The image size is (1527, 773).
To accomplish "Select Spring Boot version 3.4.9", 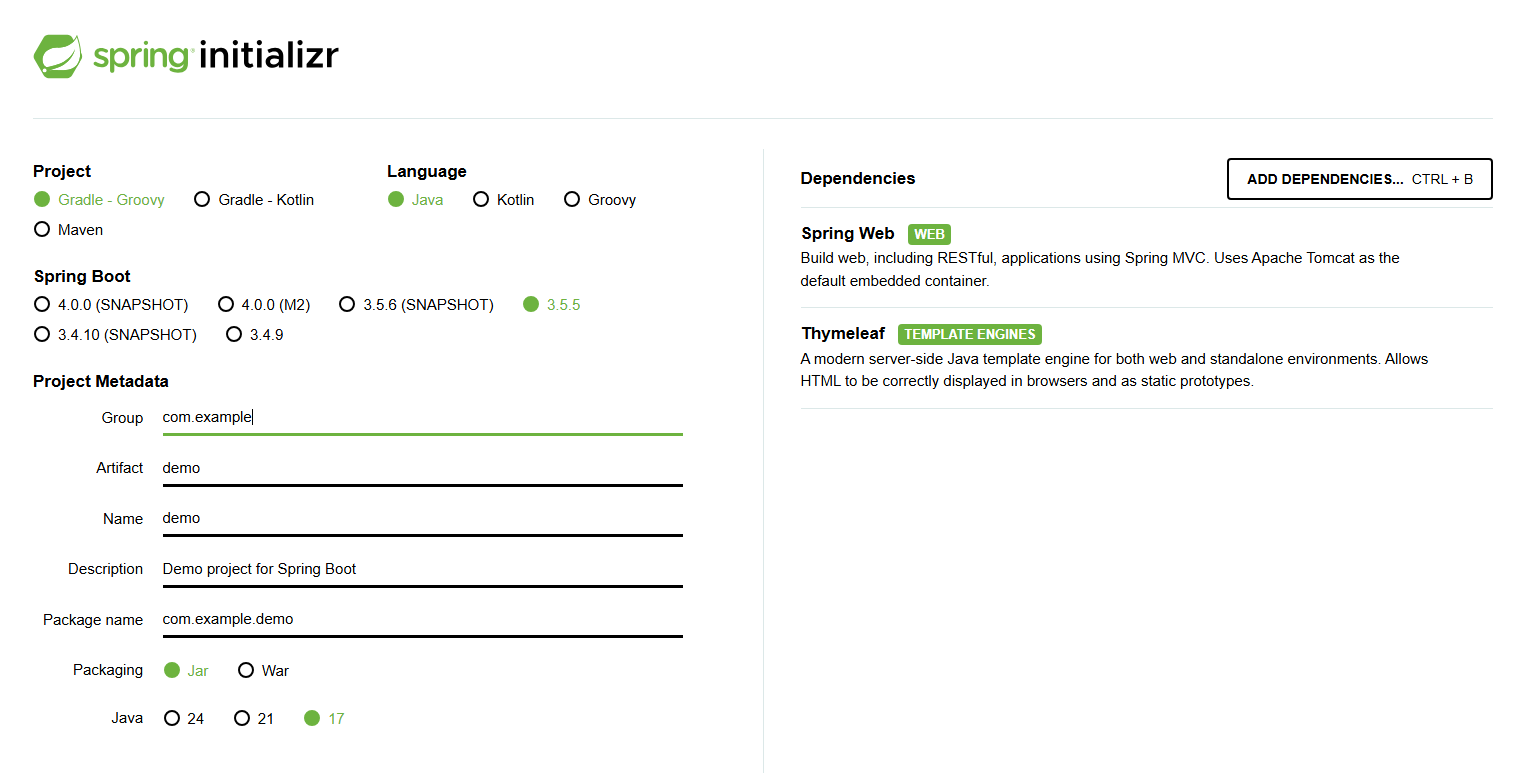I will click(255, 335).
